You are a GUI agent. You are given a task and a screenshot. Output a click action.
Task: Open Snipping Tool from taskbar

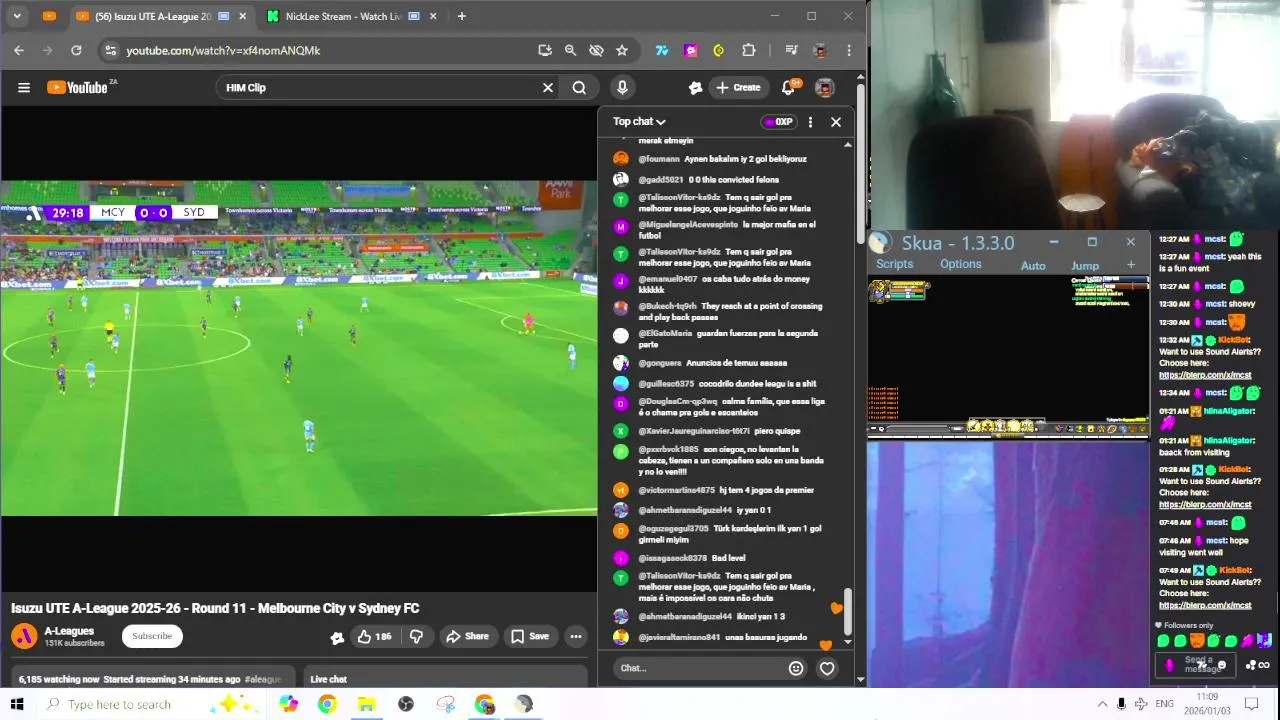446,704
